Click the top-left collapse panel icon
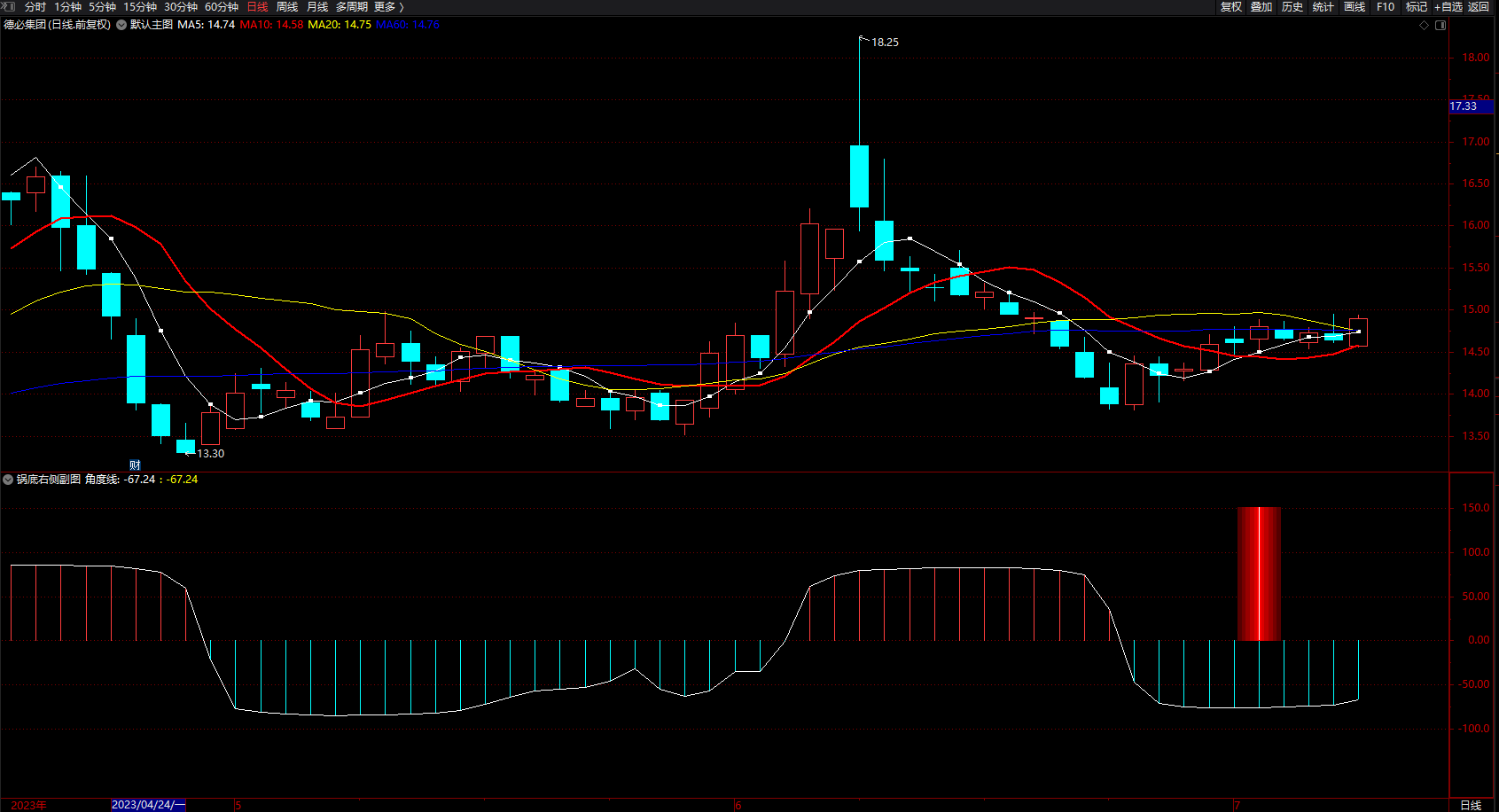 (9, 6)
